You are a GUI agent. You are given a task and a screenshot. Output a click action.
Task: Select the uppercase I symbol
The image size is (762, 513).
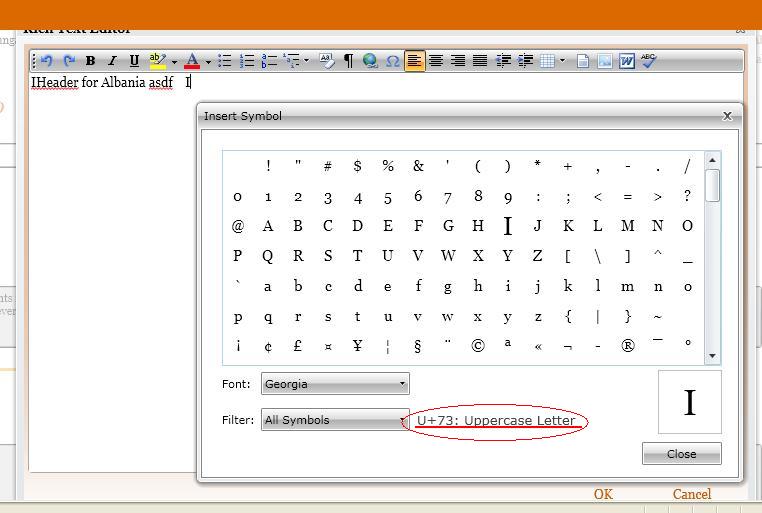(507, 226)
